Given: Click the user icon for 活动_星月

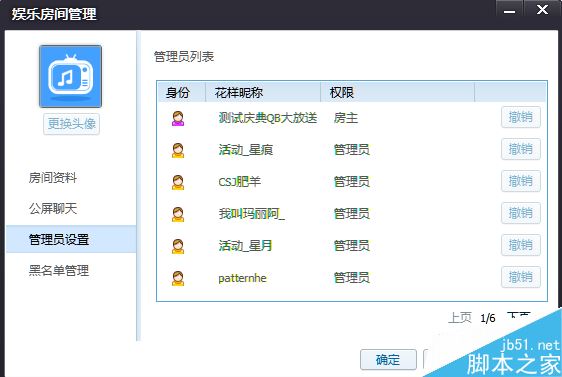Looking at the screenshot, I should [x=178, y=246].
